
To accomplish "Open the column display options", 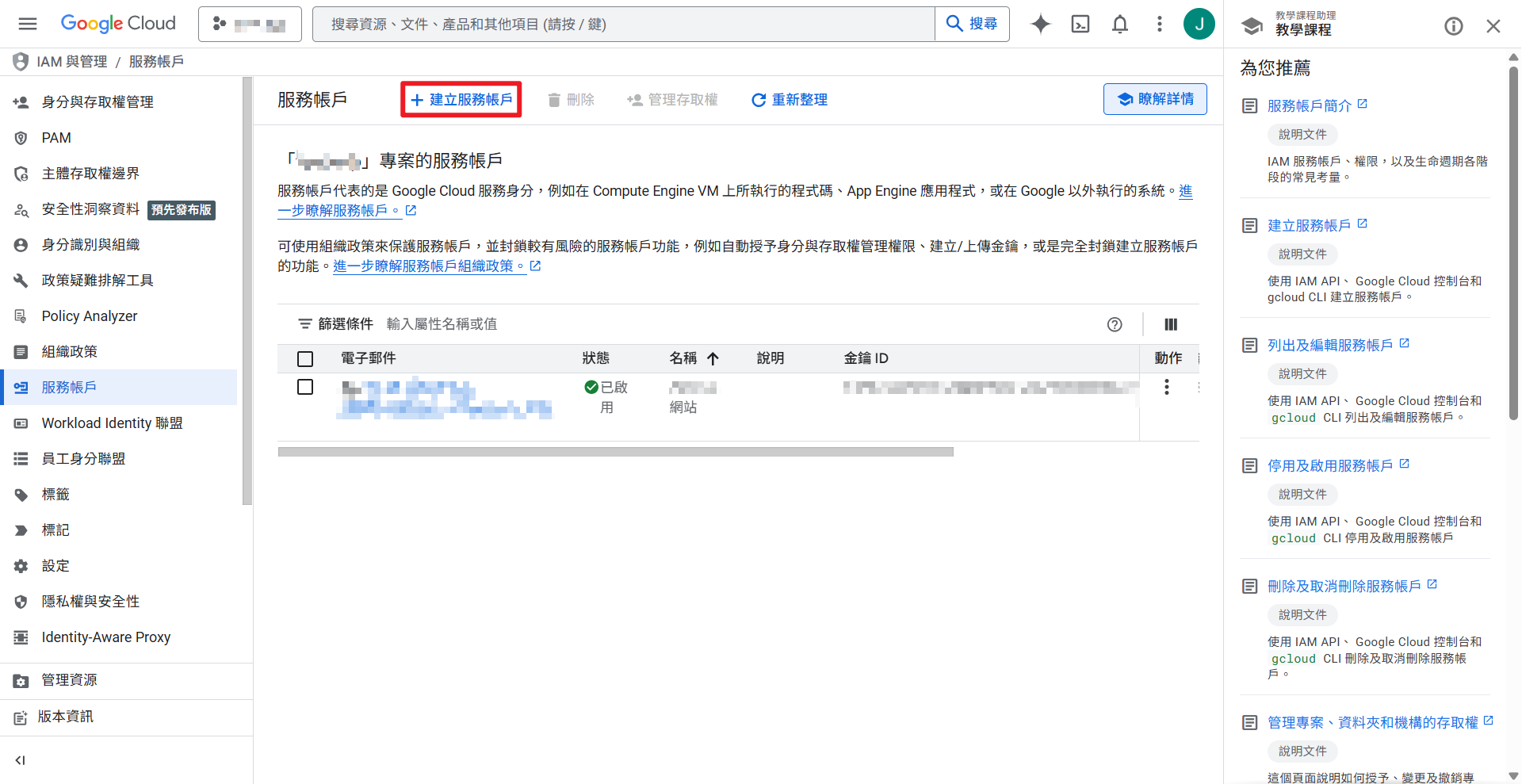I will [x=1171, y=324].
